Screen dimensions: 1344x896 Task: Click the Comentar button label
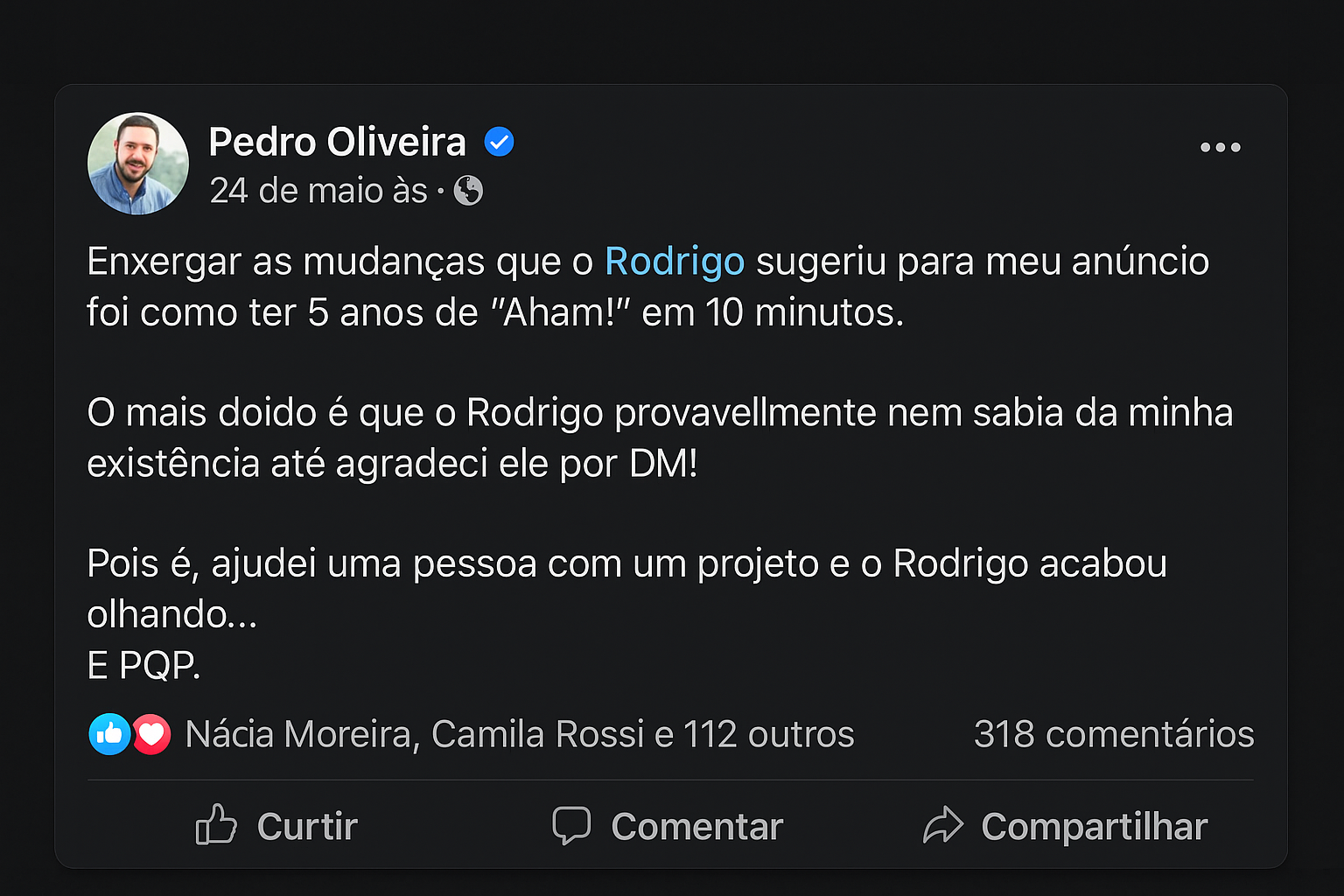point(697,827)
